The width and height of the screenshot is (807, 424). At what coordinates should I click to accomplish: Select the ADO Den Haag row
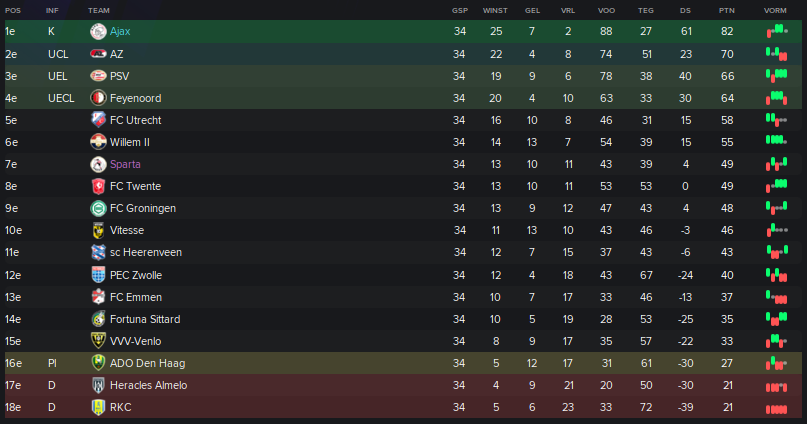click(x=404, y=363)
